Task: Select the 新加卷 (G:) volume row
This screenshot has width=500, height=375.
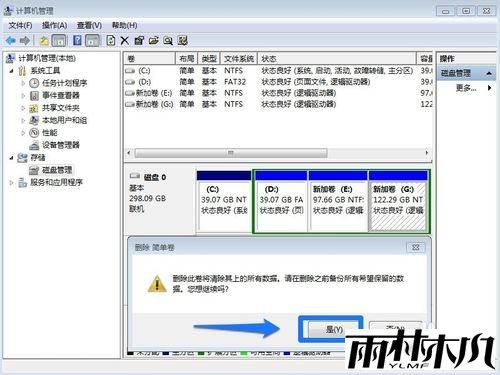Action: pyautogui.click(x=278, y=104)
